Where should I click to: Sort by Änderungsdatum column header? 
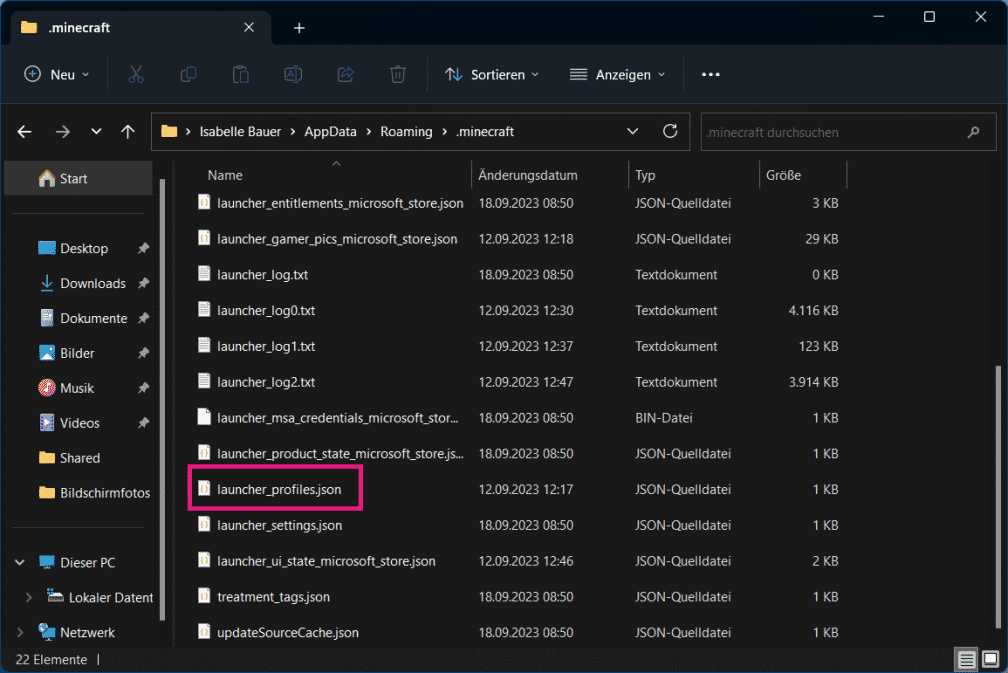point(528,175)
